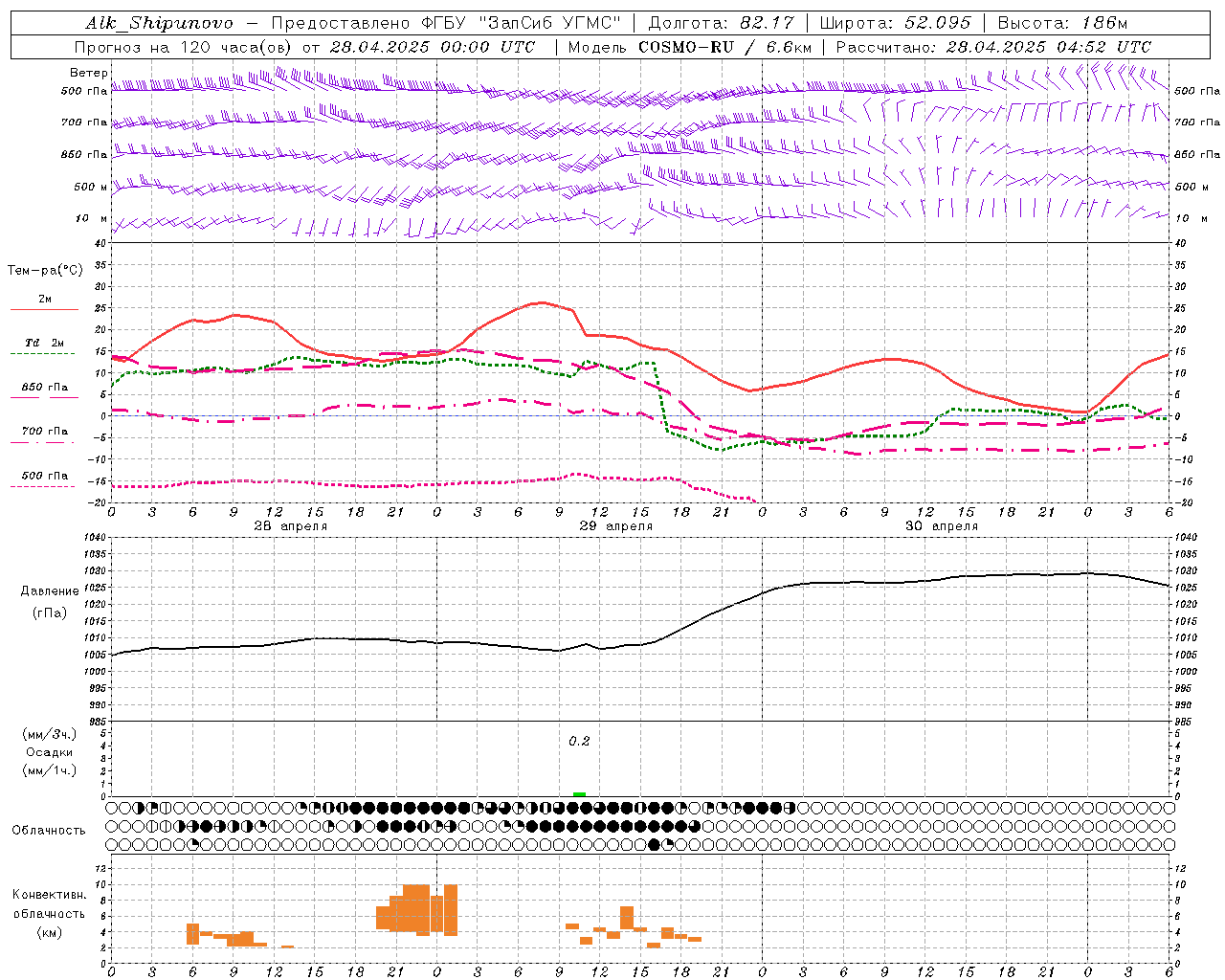Click the model name COSMO-RU / 6.6км
Image resolution: width=1225 pixels, height=980 pixels.
coord(724,47)
